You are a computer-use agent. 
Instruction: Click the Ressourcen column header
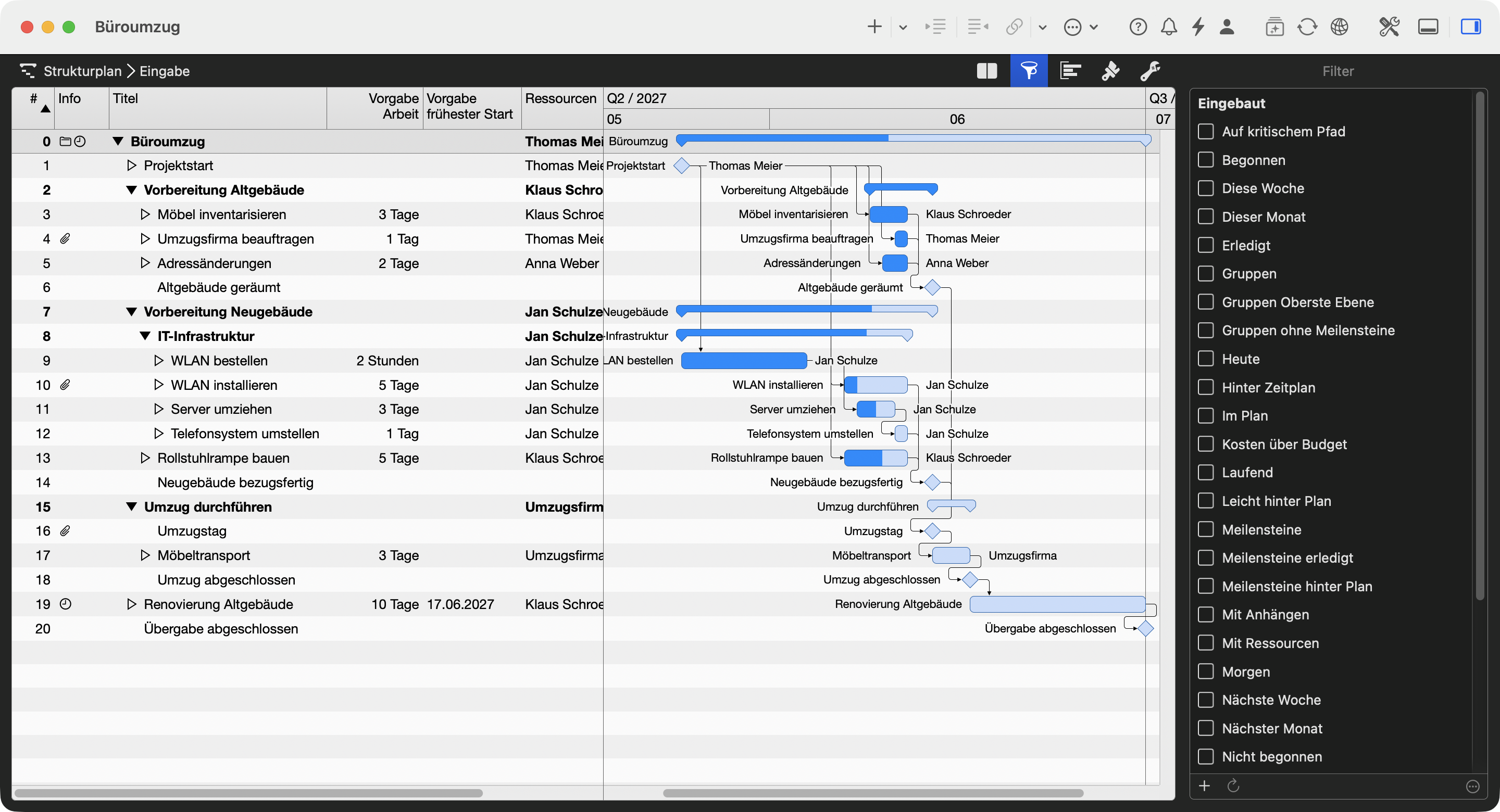coord(561,108)
